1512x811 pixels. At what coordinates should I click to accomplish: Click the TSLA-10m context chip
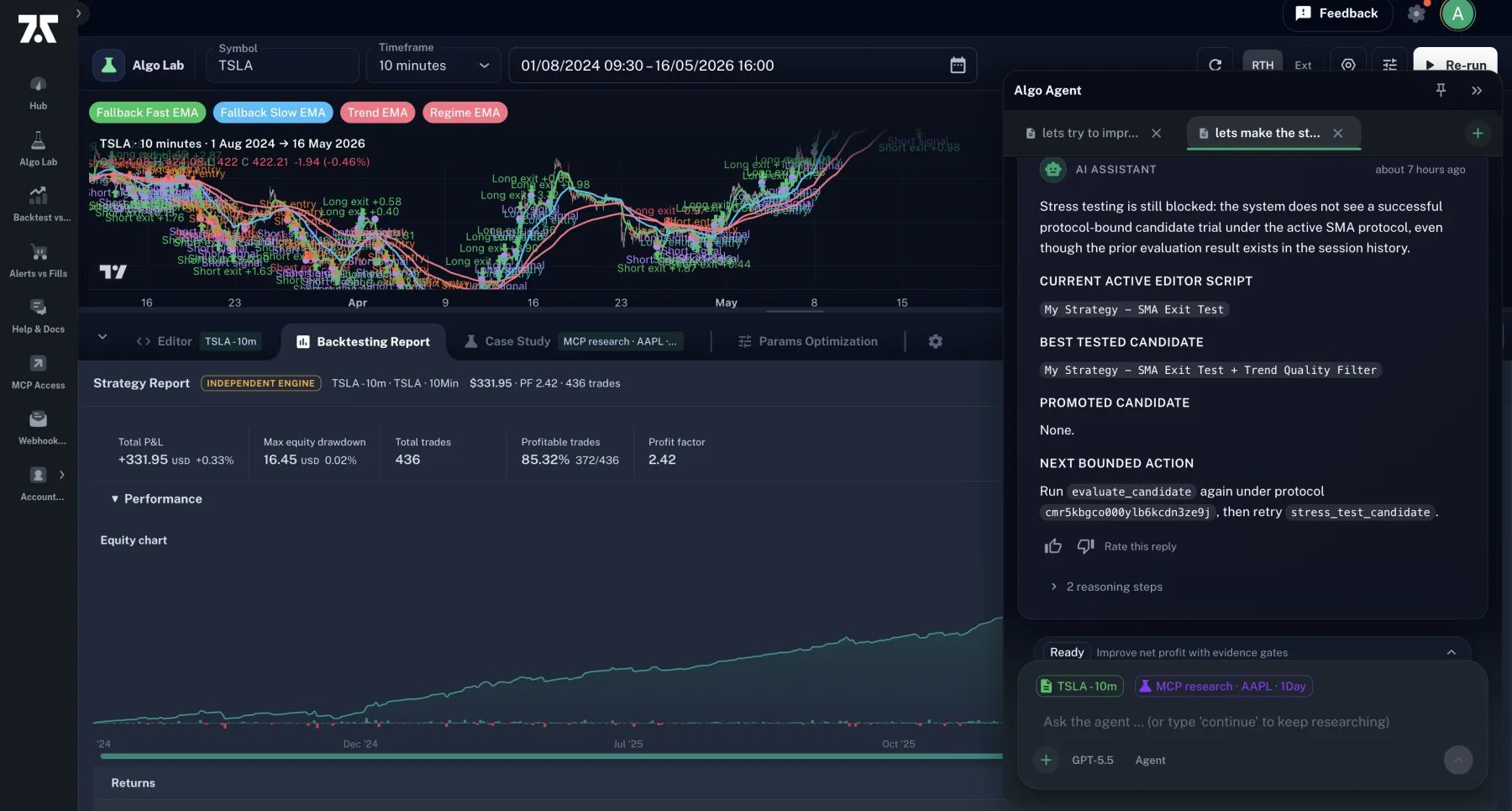[x=1079, y=687]
